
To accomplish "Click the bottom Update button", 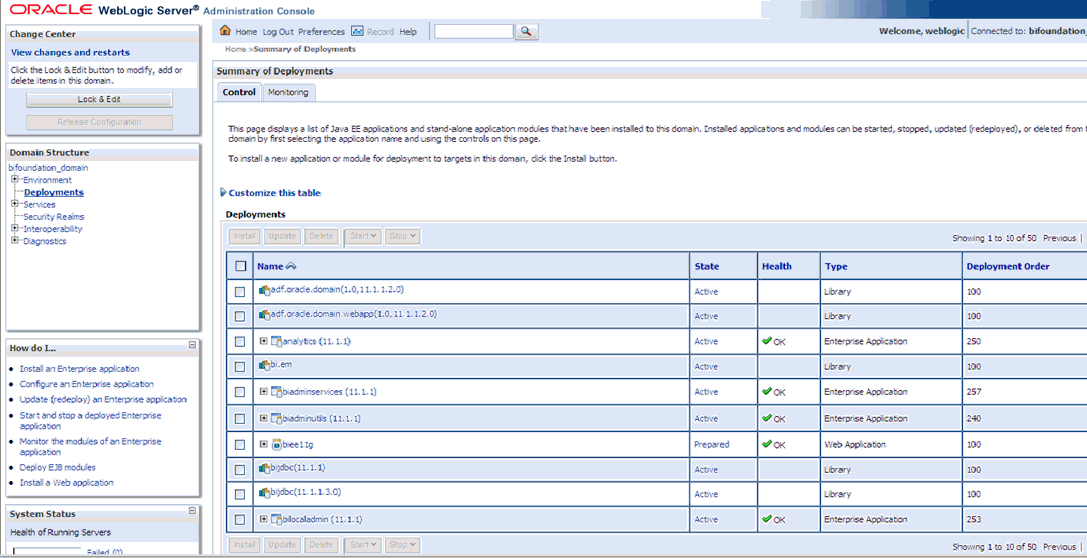I will (282, 546).
